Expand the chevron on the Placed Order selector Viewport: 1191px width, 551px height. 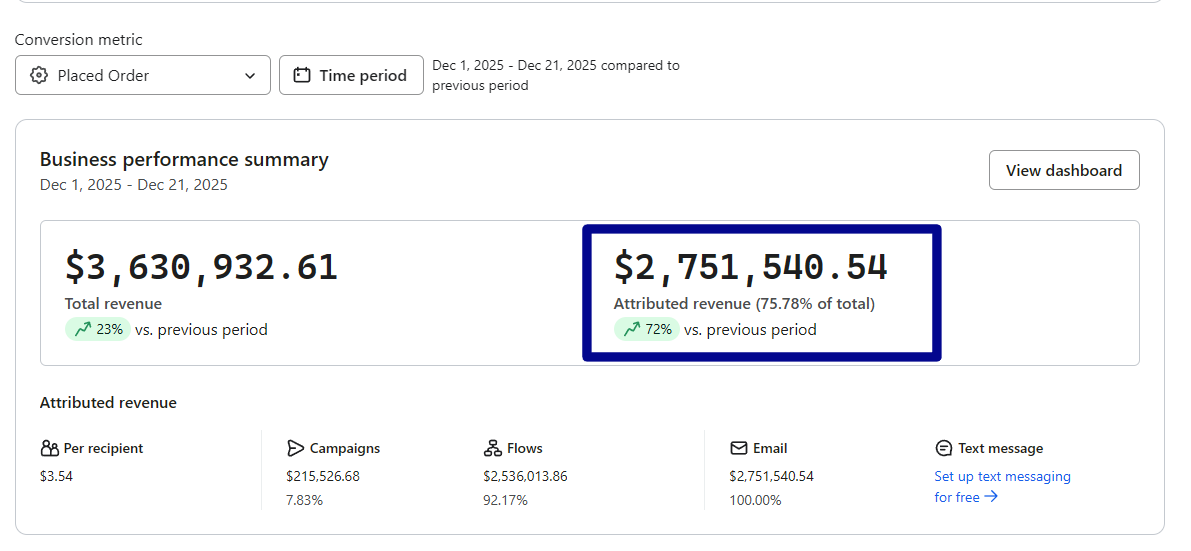(x=250, y=76)
